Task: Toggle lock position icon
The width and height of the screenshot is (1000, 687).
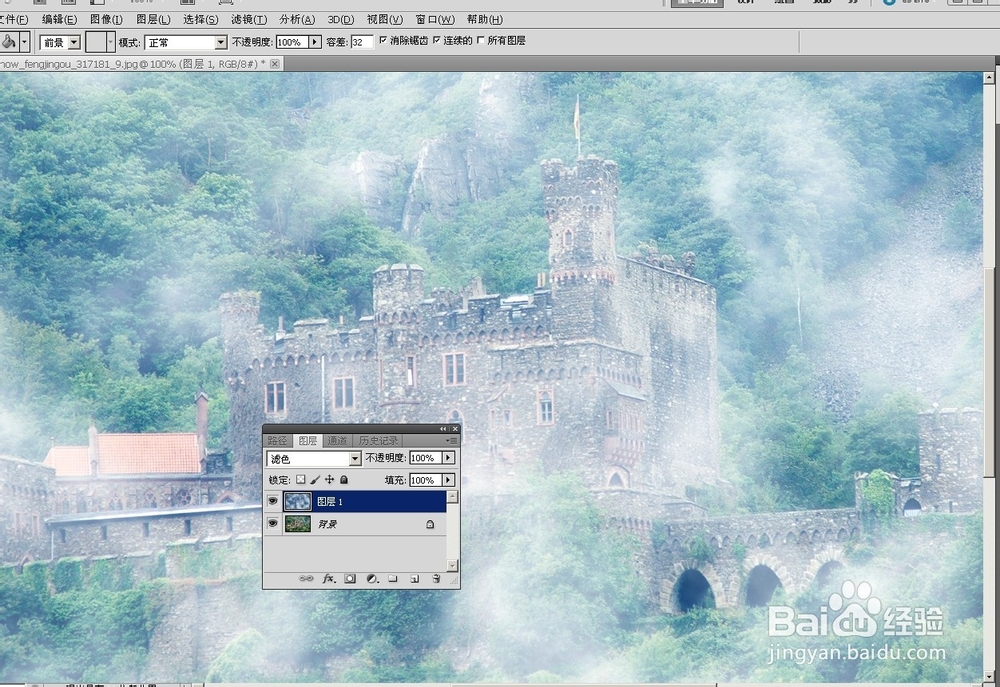Action: 330,480
